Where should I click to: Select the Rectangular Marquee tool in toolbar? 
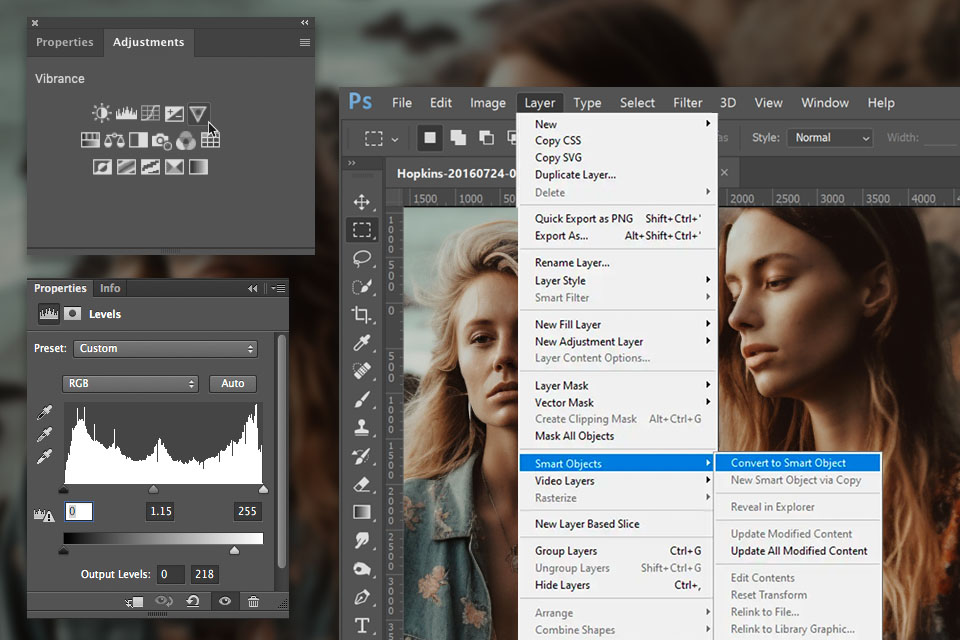(362, 230)
